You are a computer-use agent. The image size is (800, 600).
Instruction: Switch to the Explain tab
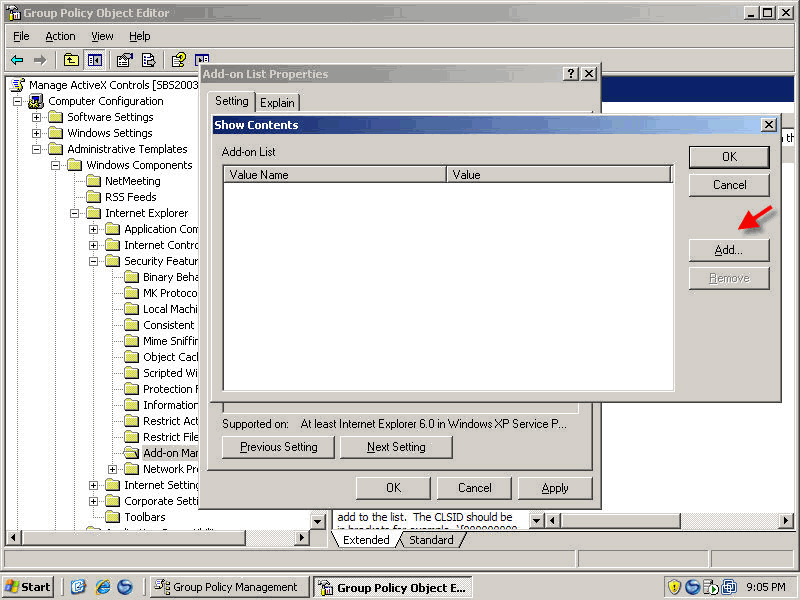277,103
